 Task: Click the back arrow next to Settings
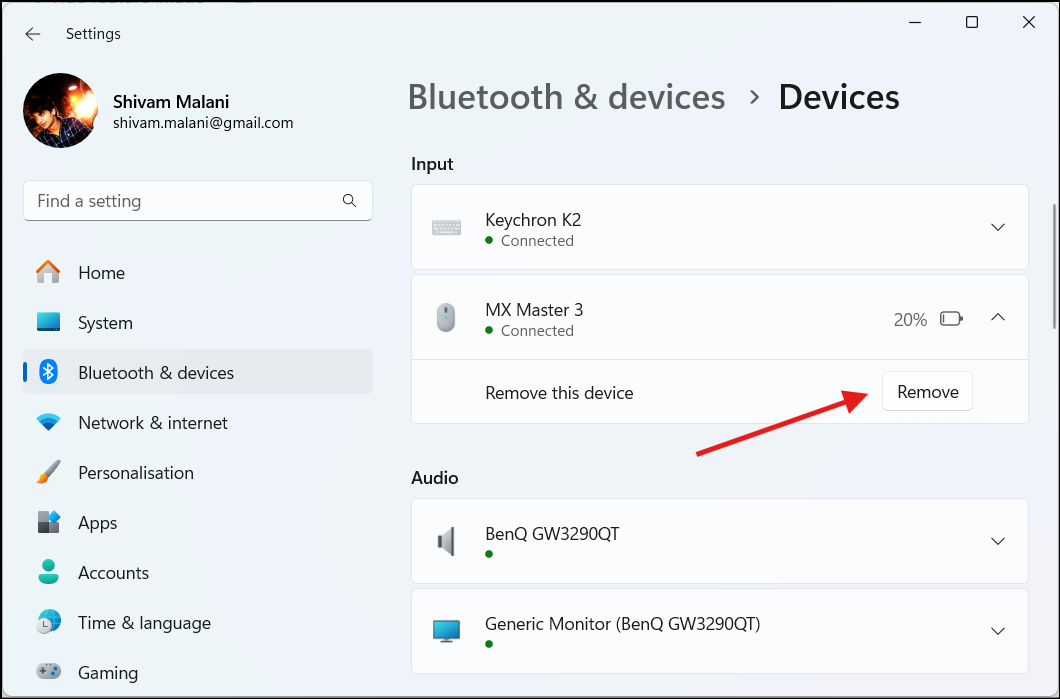[x=33, y=33]
